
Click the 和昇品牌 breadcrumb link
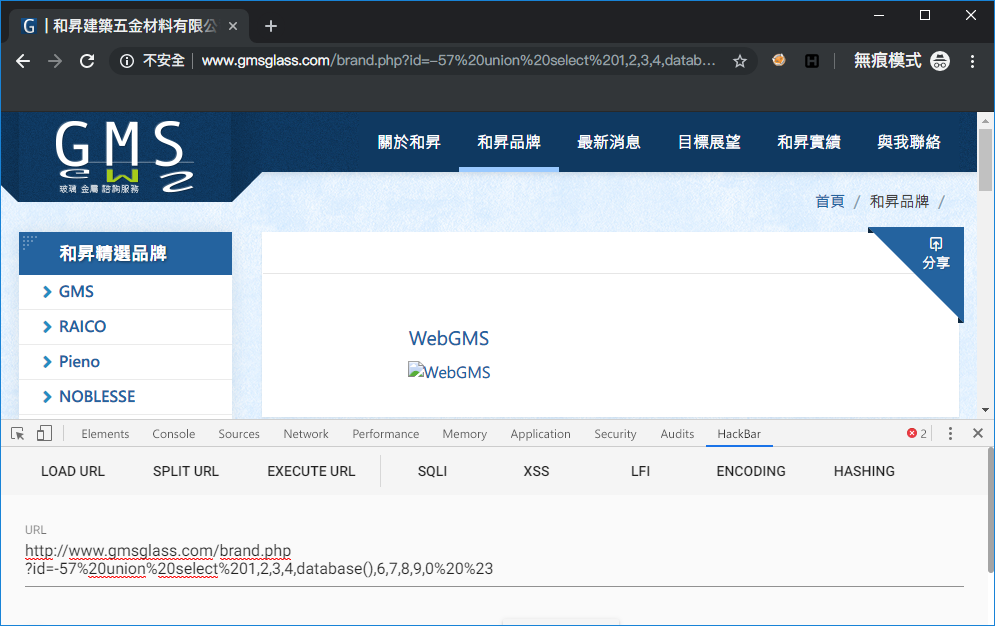pos(899,202)
